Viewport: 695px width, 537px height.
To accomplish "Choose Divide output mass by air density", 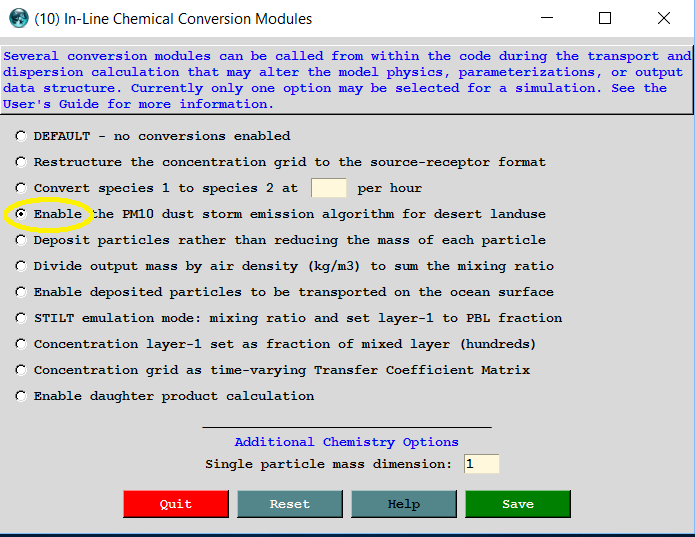I will 21,266.
